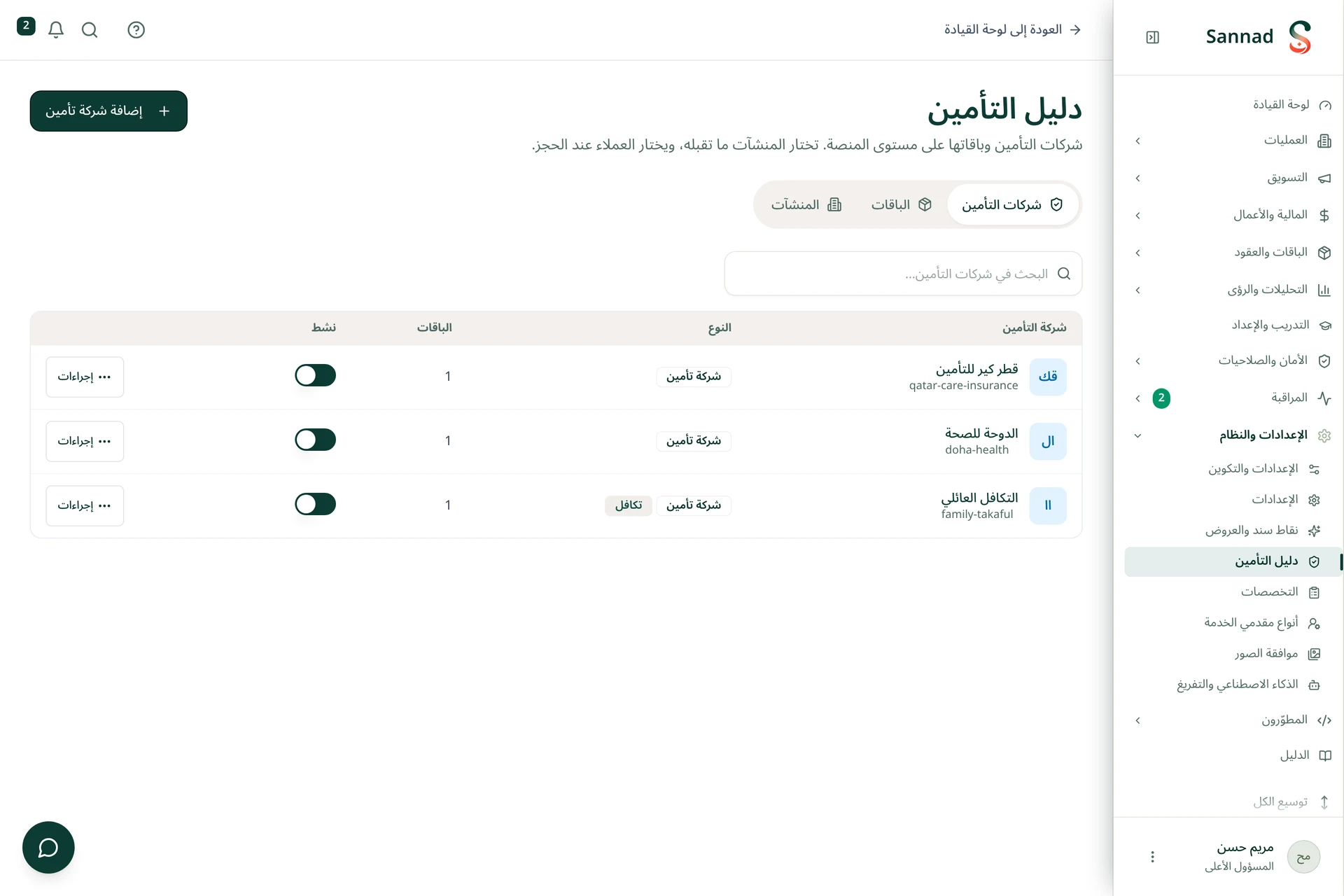Open الإعدادات والتكوين sidebar item
Screen dimensions: 1344x896
coord(1233,469)
